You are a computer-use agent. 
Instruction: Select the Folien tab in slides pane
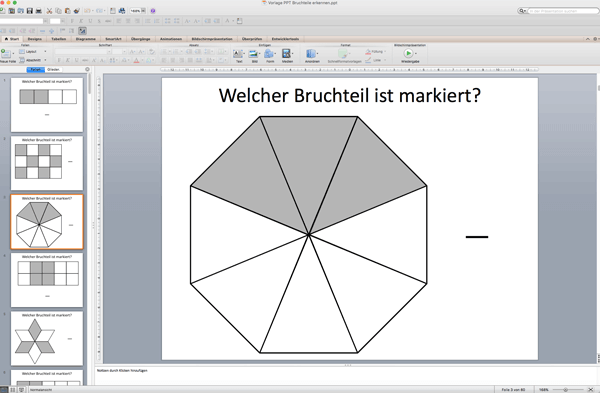[x=36, y=69]
